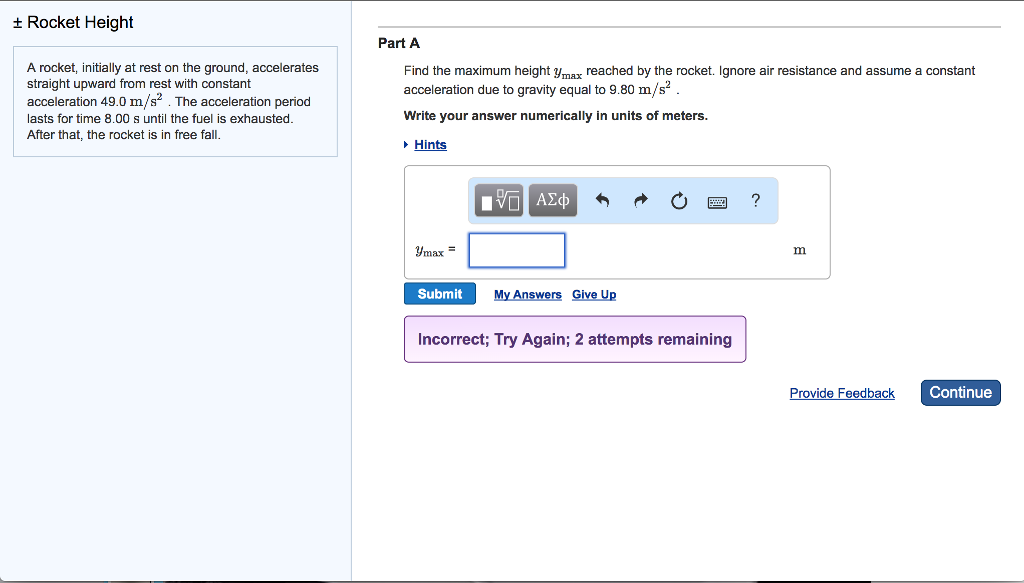Open help with the question mark icon
The image size is (1024, 583).
(755, 201)
